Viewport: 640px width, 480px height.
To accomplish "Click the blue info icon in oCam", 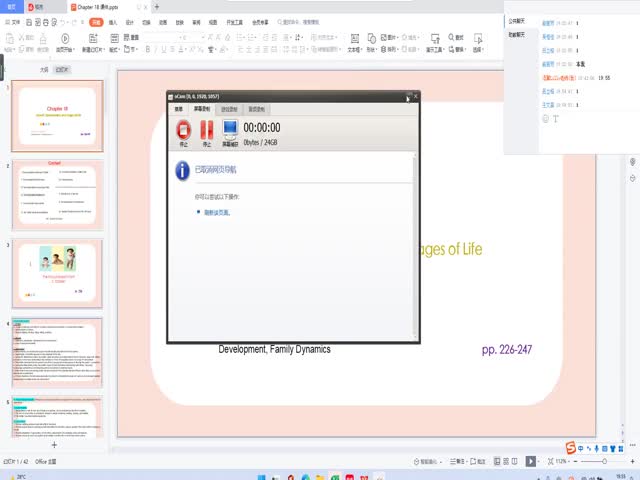I will coord(182,171).
